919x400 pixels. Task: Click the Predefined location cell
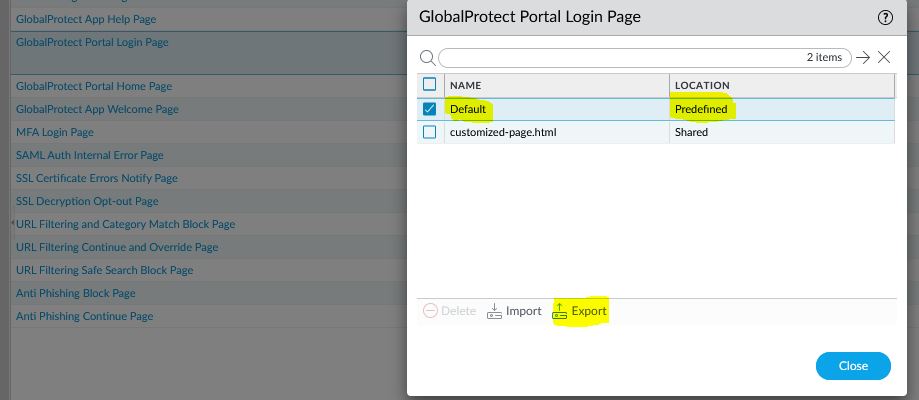click(x=701, y=109)
